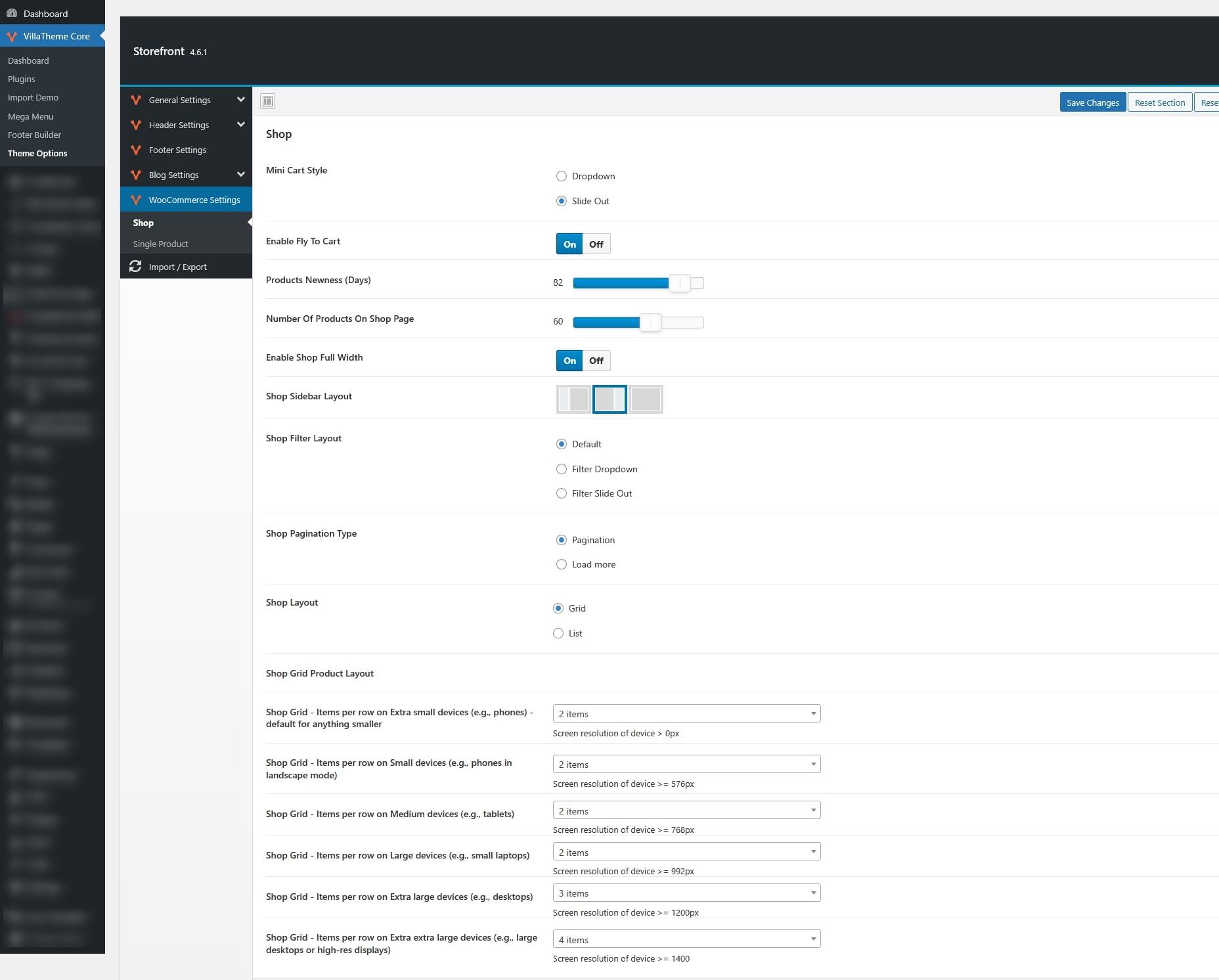Viewport: 1219px width, 980px height.
Task: Click the Products Newness slider handle
Action: (679, 283)
